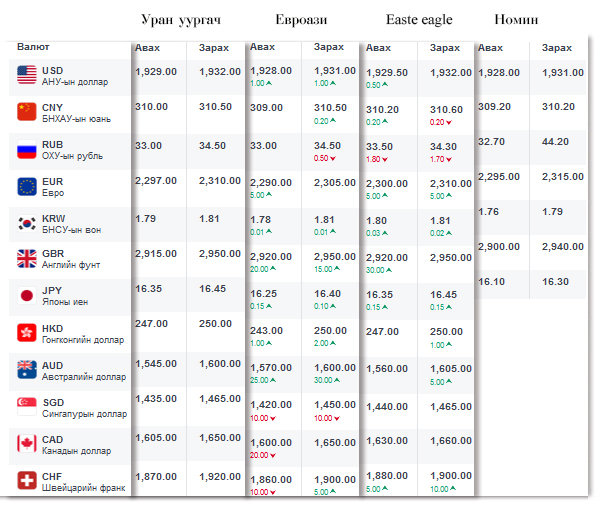This screenshot has width=602, height=506.
Task: Select the CHF Switzerland flag icon
Action: (x=27, y=480)
